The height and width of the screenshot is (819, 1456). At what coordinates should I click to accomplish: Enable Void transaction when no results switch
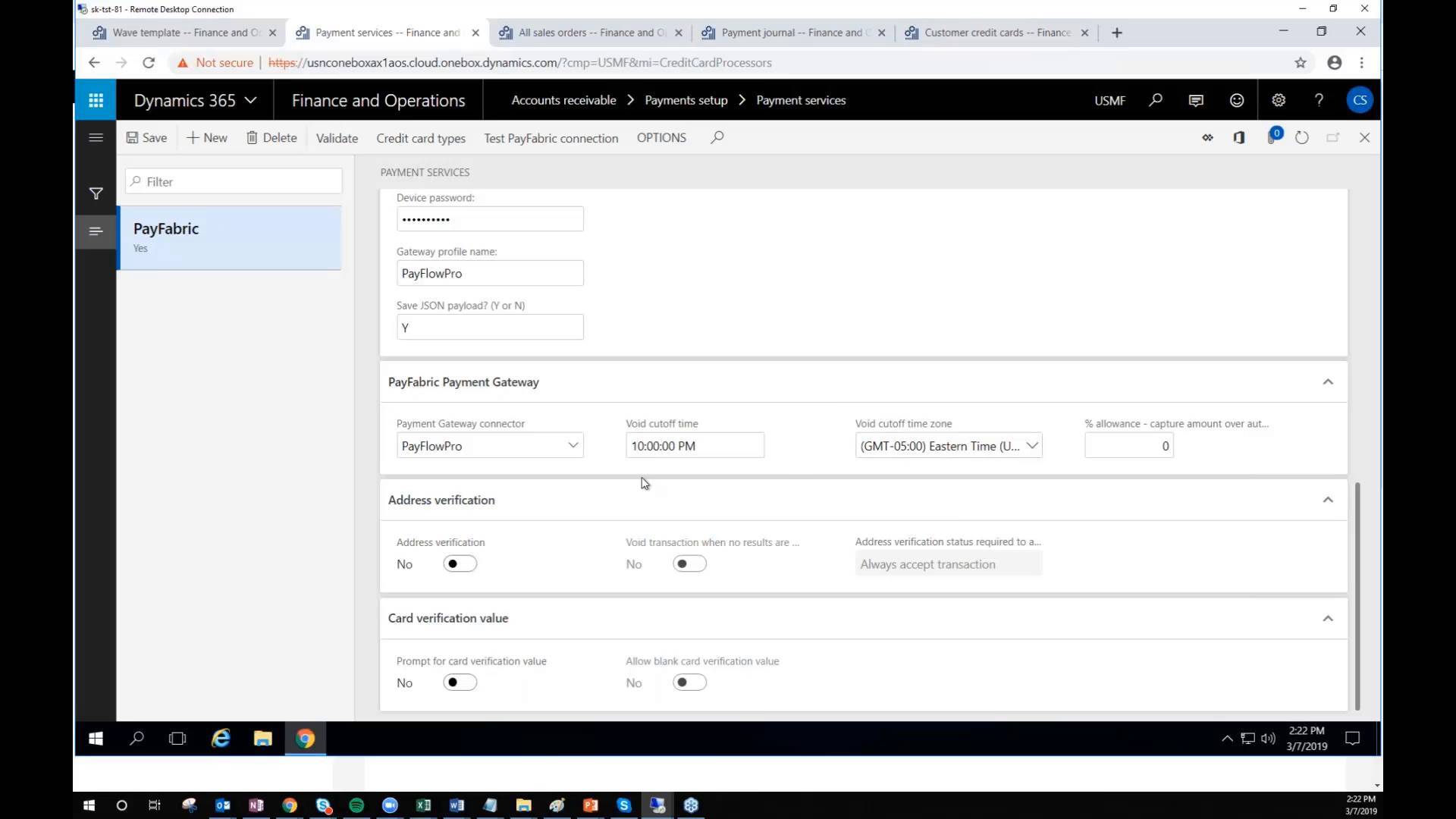689,563
